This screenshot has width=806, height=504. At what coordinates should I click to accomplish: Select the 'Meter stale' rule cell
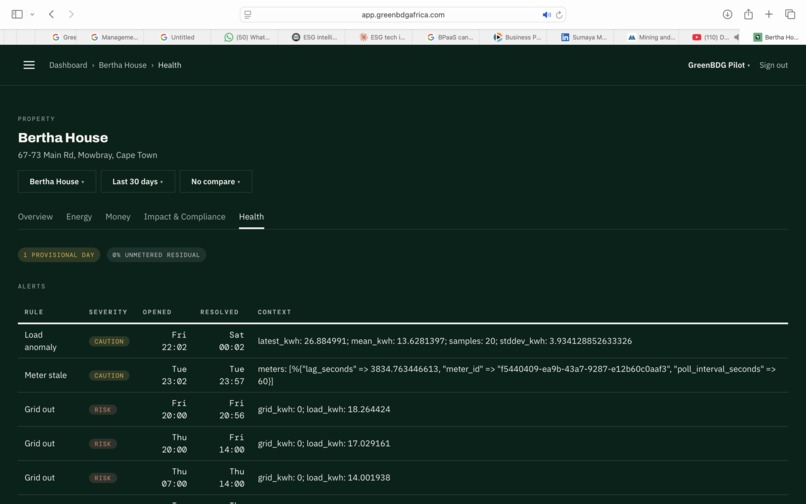[x=46, y=375]
